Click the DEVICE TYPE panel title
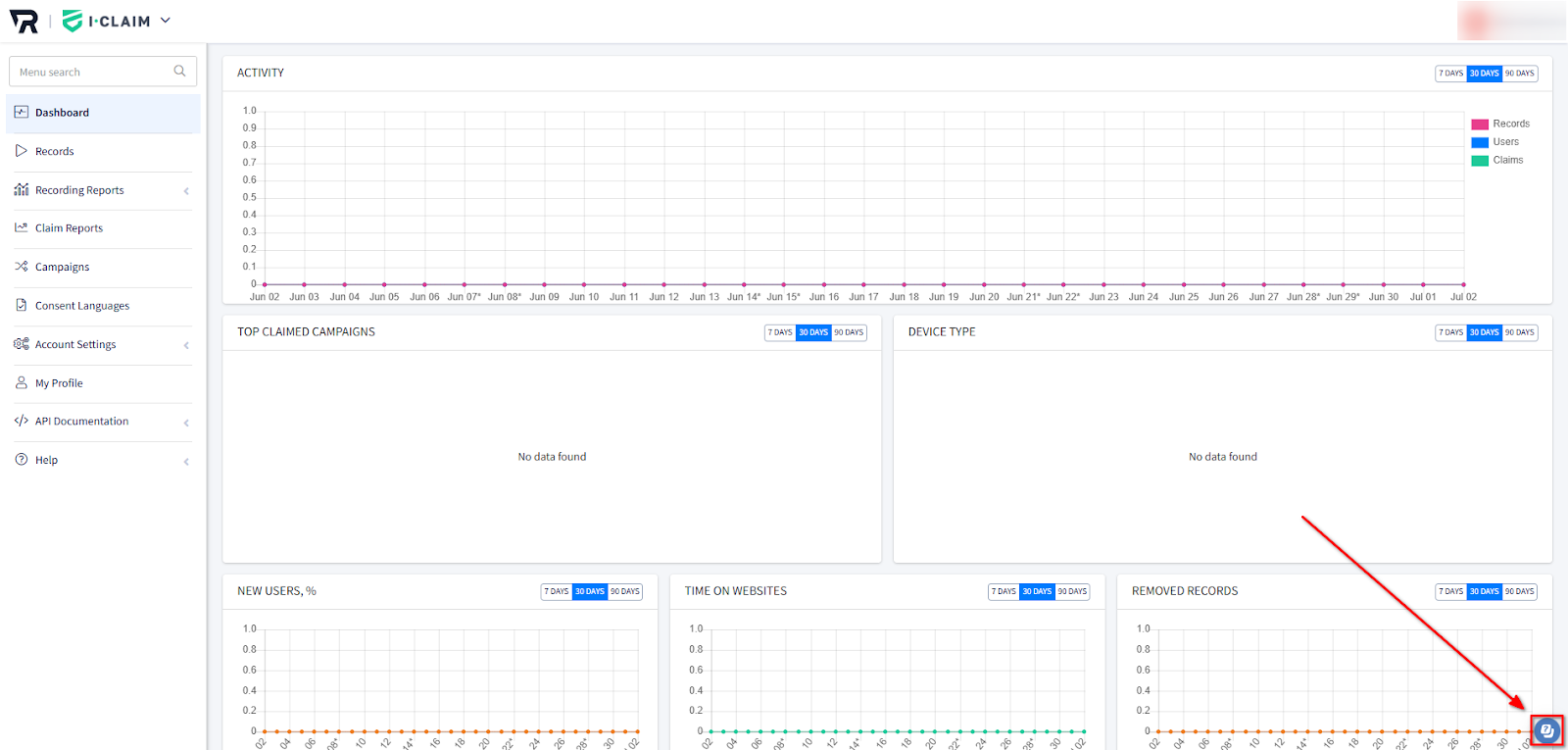The height and width of the screenshot is (750, 1568). [x=942, y=331]
